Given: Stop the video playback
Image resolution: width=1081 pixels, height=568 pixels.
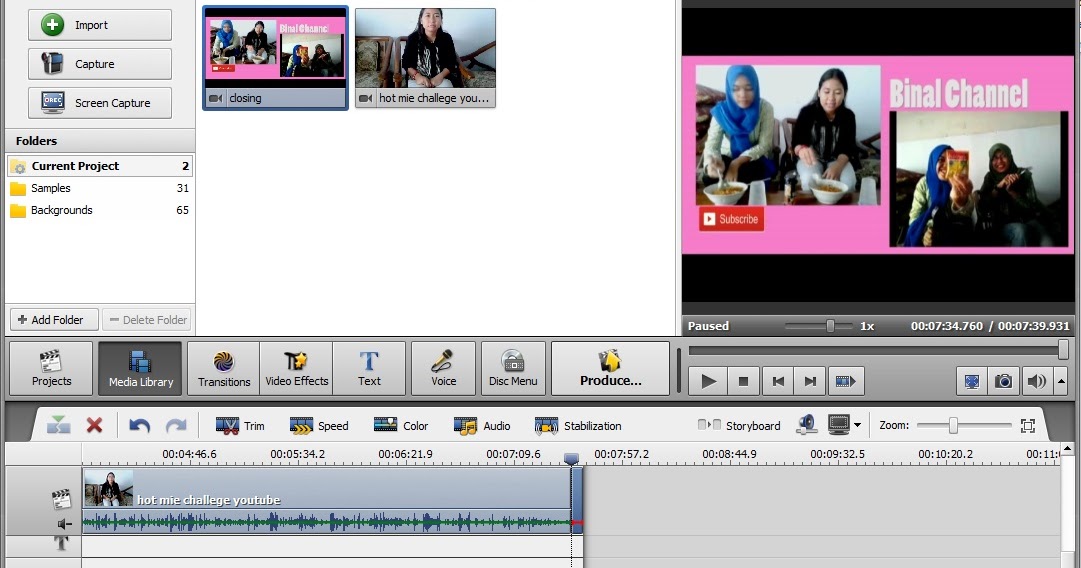Looking at the screenshot, I should 743,381.
